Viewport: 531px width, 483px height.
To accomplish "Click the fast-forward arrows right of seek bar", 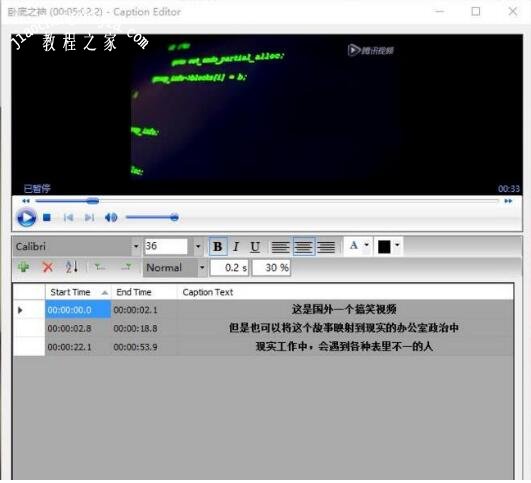I will click(x=508, y=201).
